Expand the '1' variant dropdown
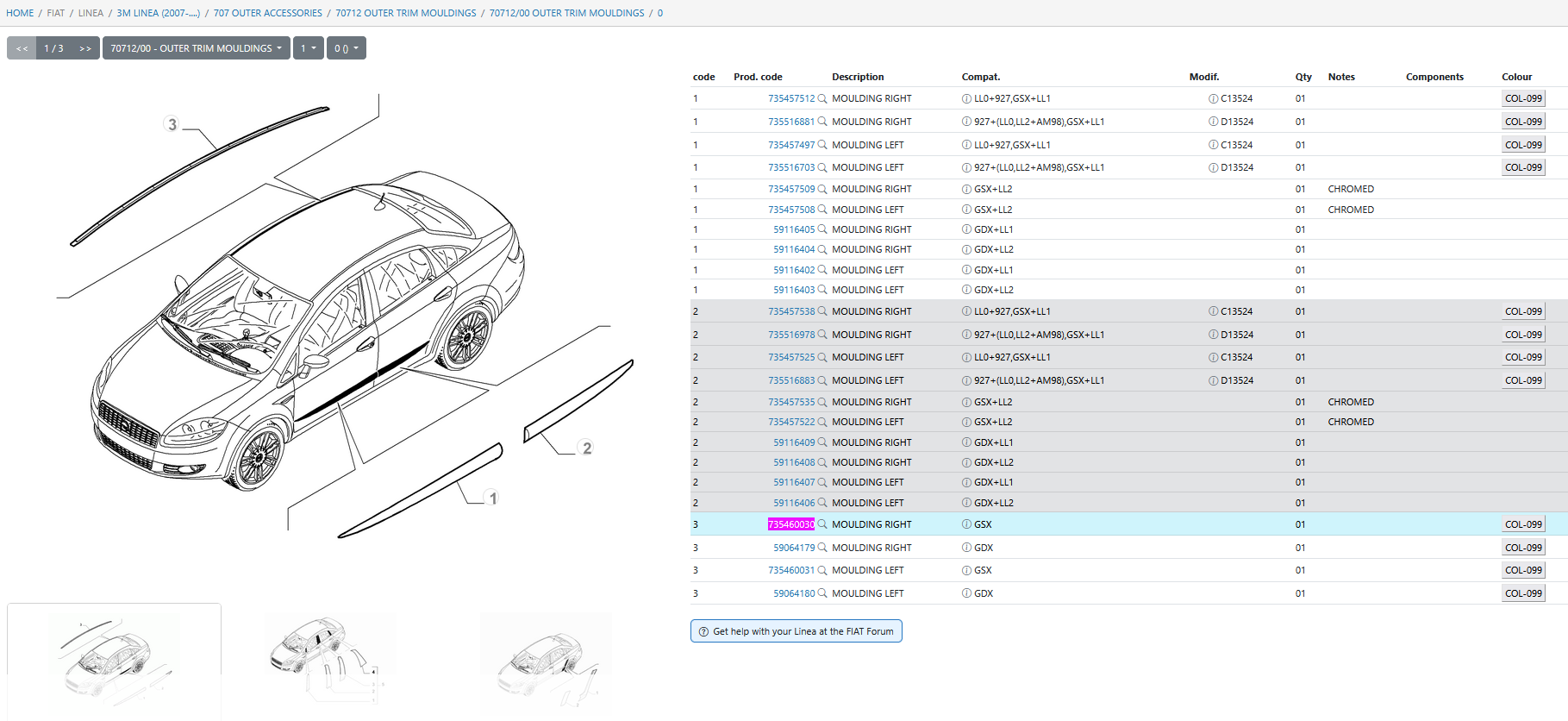 coord(308,48)
